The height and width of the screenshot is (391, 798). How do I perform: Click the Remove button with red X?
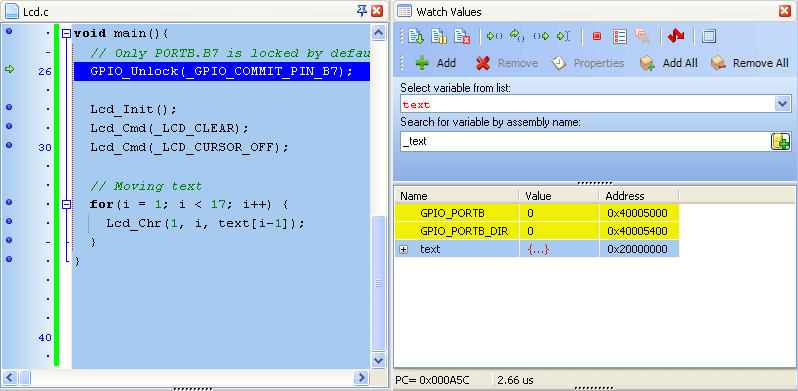506,63
